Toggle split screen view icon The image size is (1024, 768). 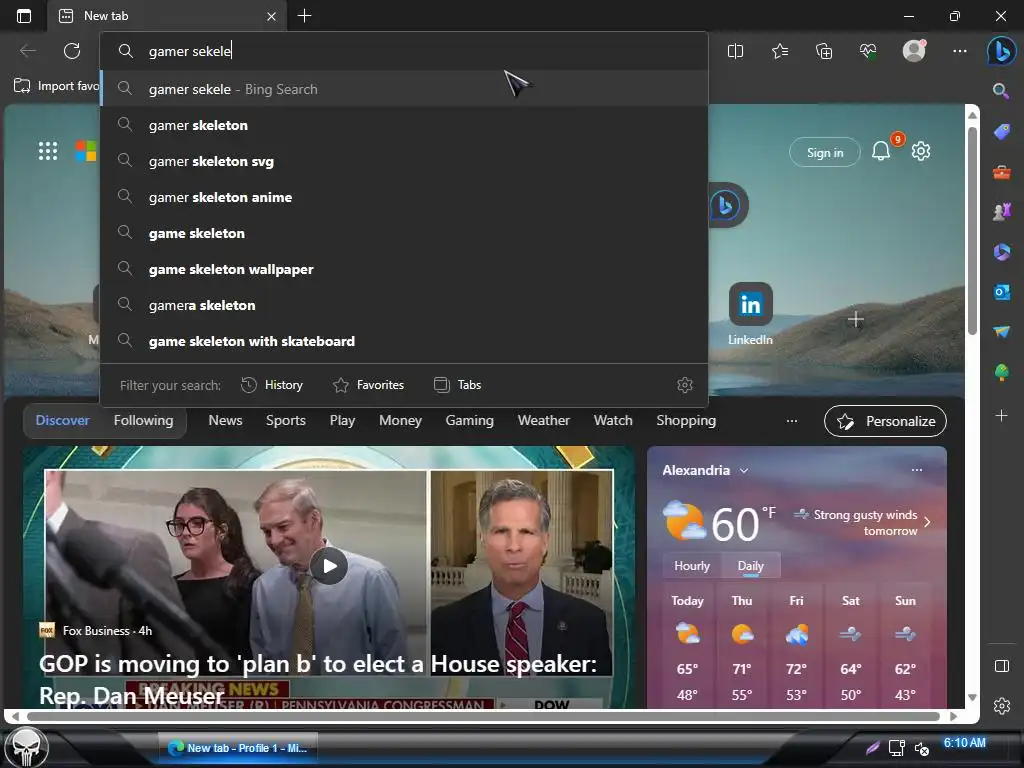coord(735,51)
